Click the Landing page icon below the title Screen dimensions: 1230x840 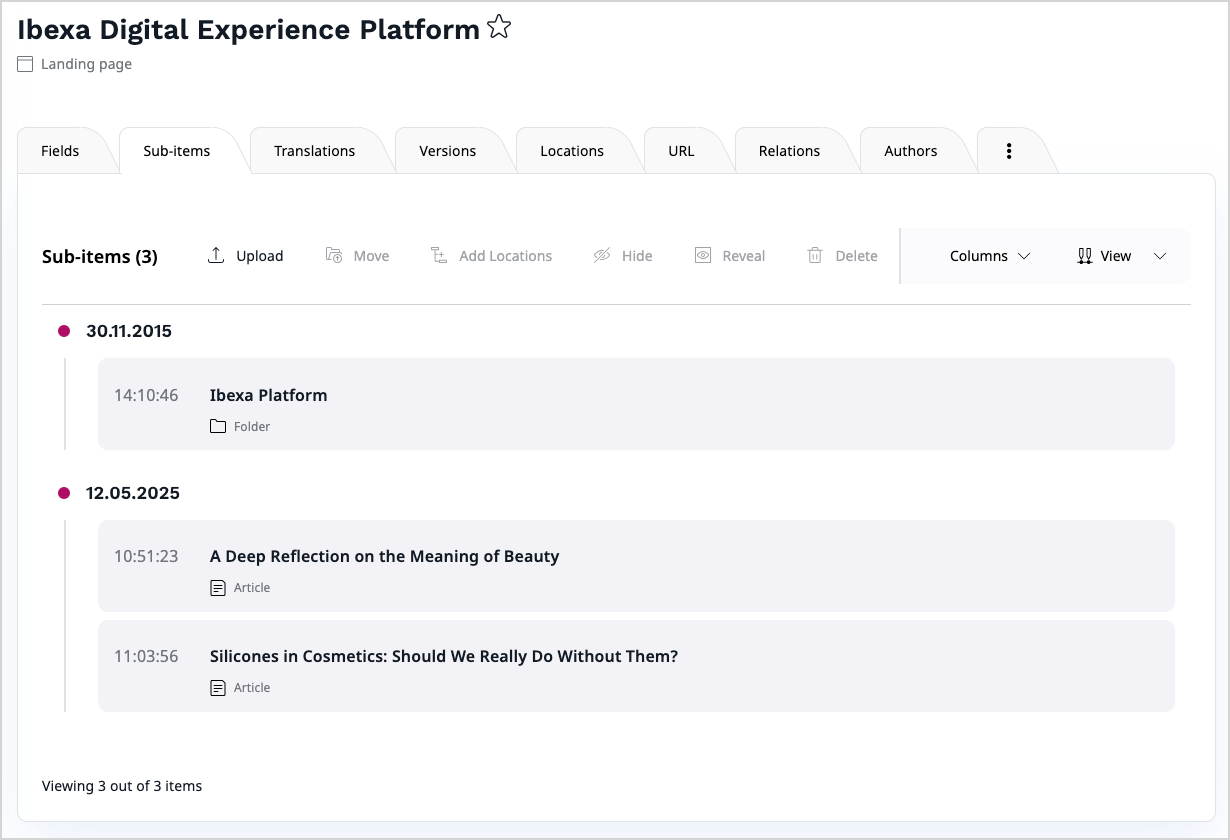click(24, 63)
